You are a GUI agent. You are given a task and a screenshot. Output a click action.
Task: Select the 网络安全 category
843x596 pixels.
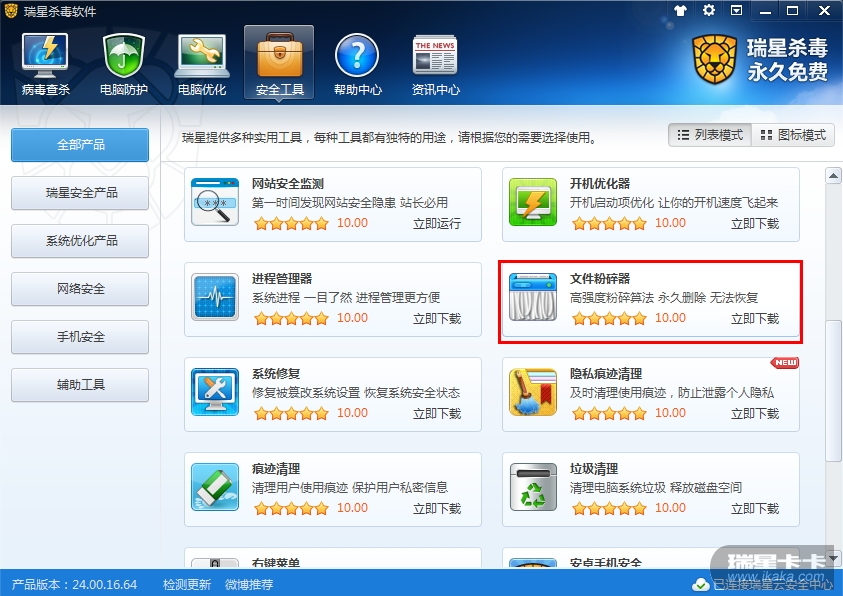(x=80, y=289)
